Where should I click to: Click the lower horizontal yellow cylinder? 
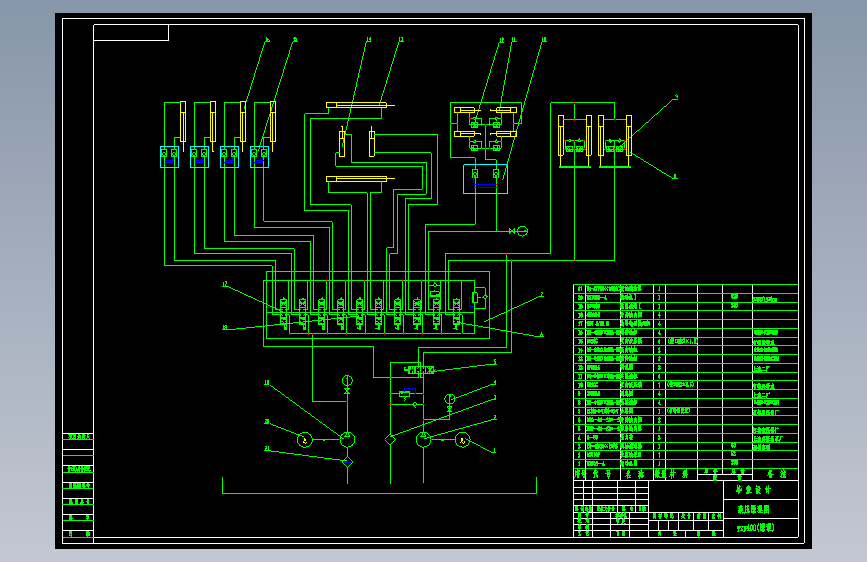[359, 179]
